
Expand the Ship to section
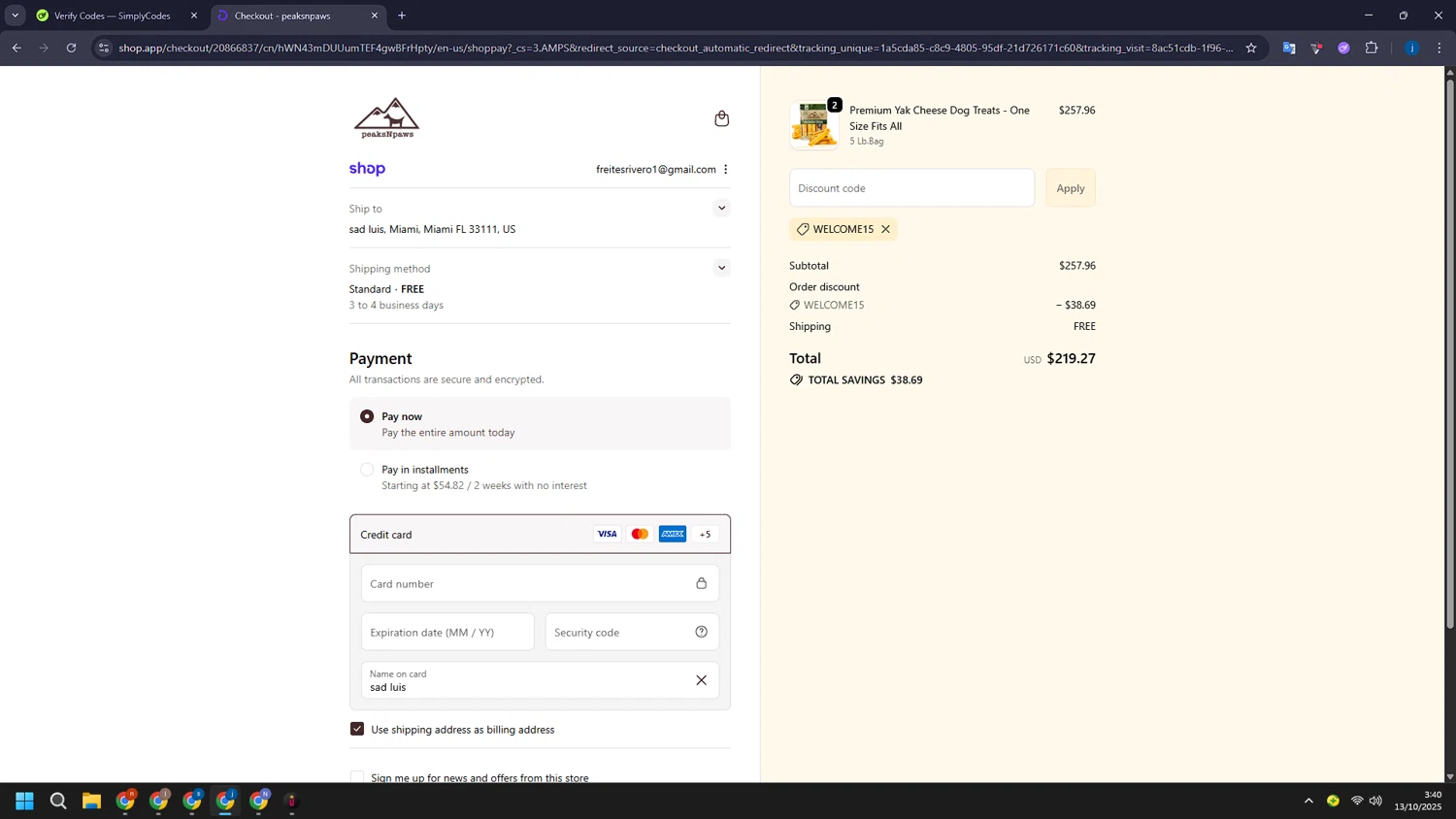pos(721,208)
